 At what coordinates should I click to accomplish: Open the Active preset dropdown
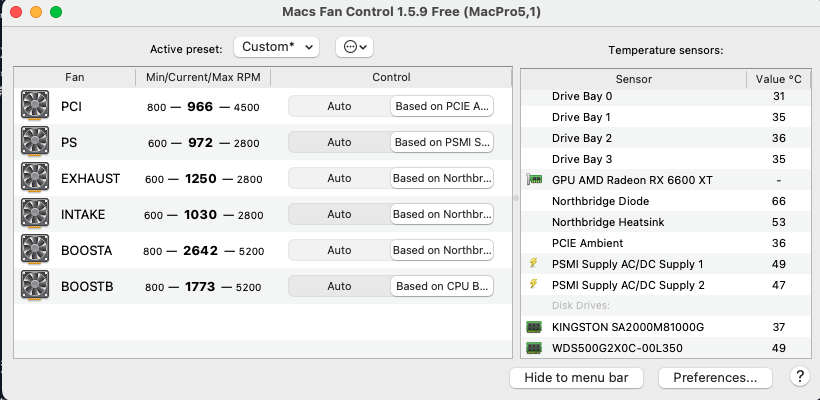pyautogui.click(x=276, y=47)
